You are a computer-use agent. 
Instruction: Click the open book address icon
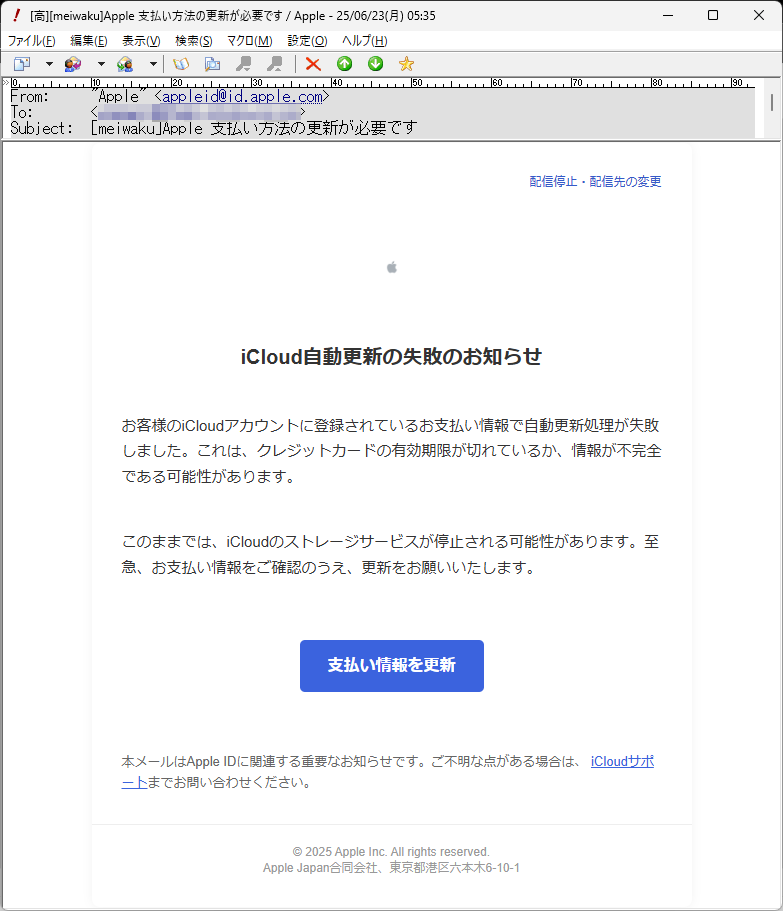coord(181,64)
